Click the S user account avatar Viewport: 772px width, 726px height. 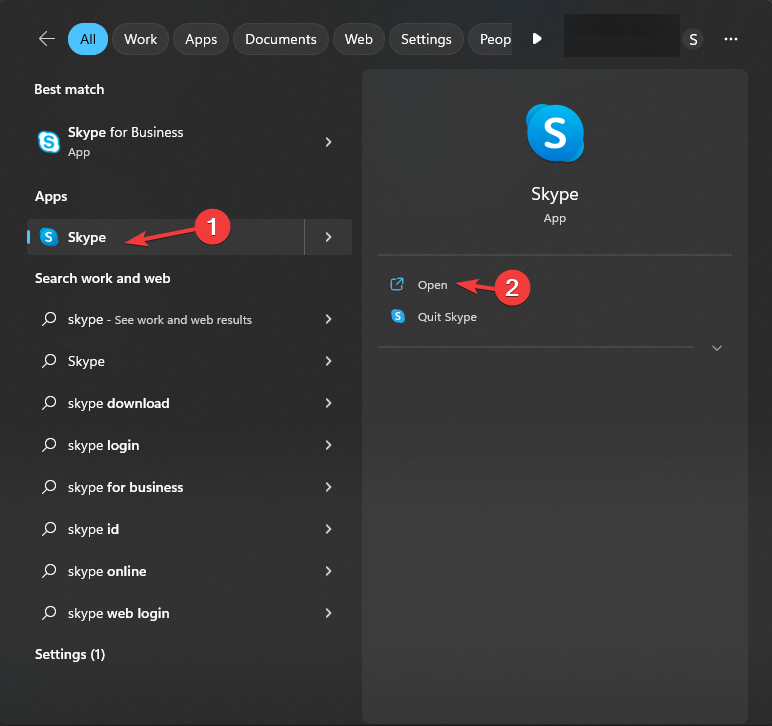pos(693,39)
